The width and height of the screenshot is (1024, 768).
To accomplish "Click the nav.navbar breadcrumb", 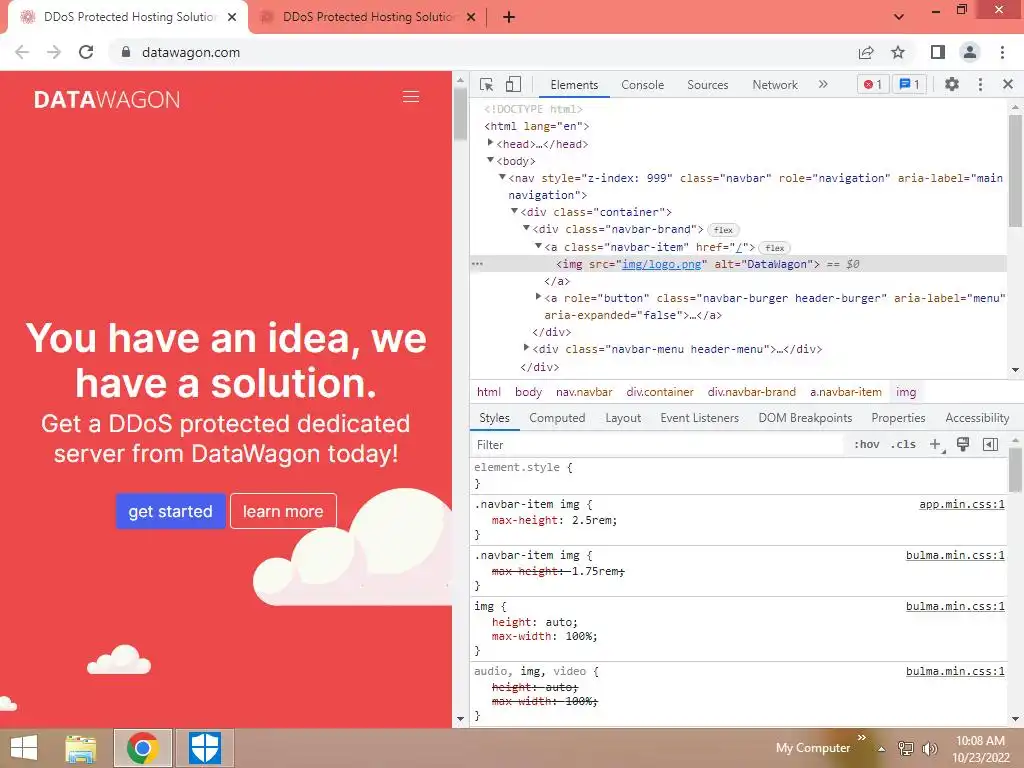I will [x=584, y=392].
